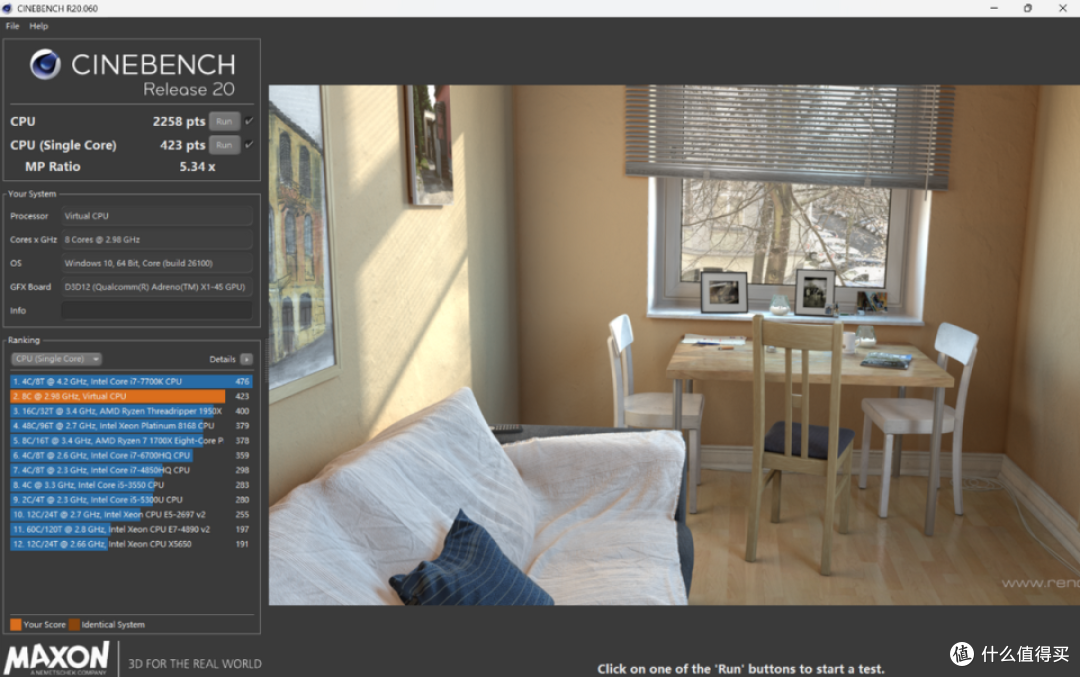Image resolution: width=1080 pixels, height=677 pixels.
Task: Select ranking row Intel Core i7-4850HQ CPU
Action: click(x=131, y=470)
